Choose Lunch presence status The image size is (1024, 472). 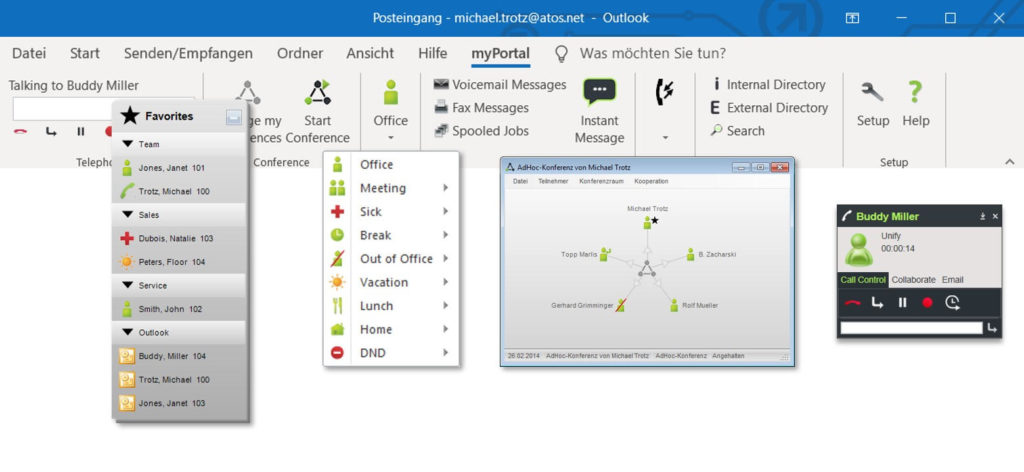click(x=391, y=306)
